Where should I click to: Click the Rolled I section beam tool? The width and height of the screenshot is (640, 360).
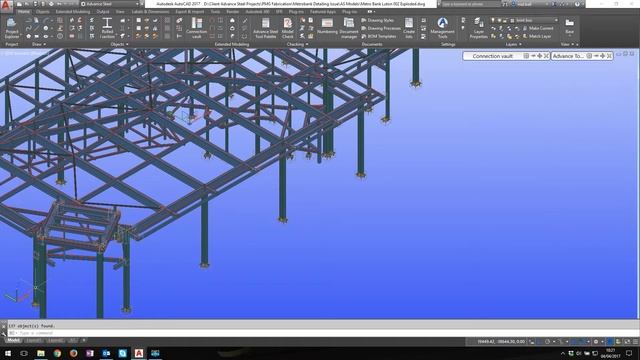coord(107,28)
